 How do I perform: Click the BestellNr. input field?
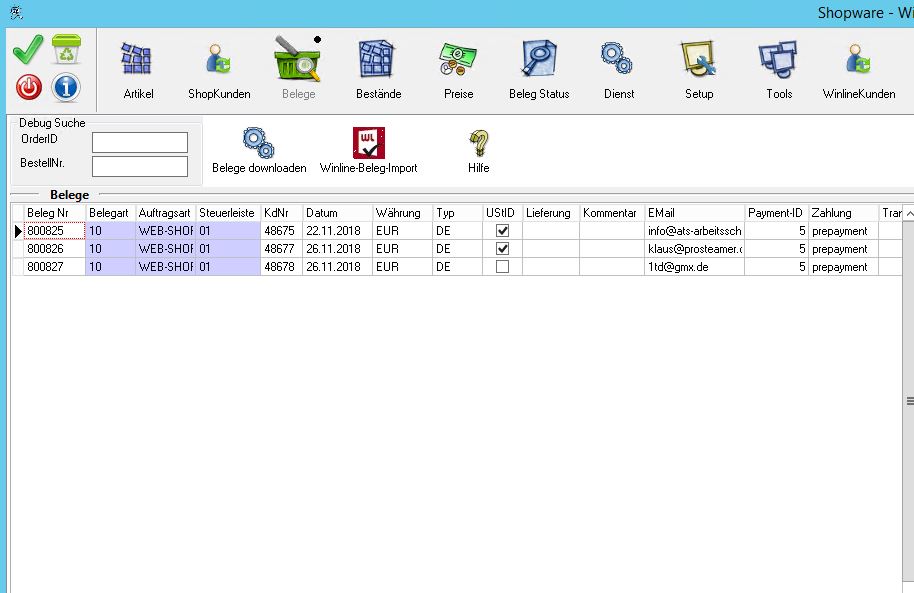tap(140, 166)
